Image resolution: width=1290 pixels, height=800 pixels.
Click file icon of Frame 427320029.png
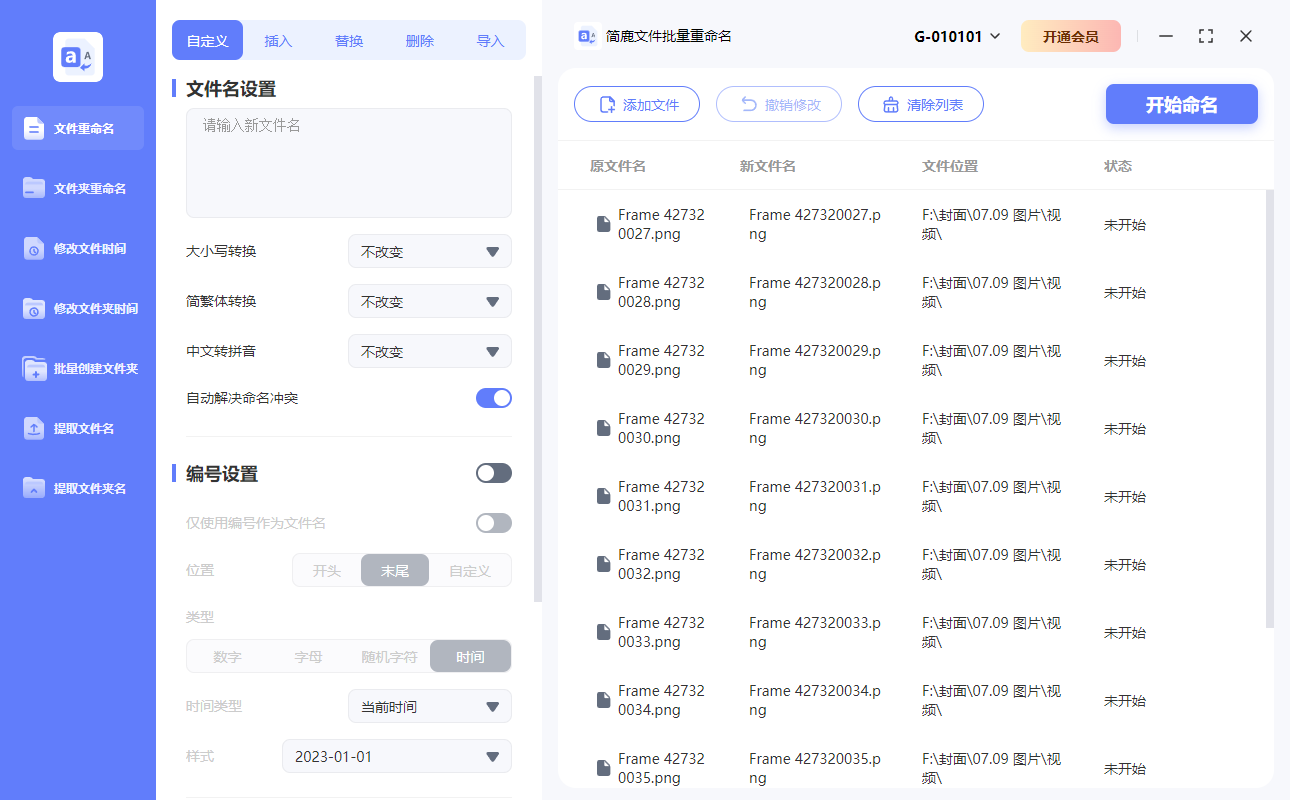coord(603,360)
